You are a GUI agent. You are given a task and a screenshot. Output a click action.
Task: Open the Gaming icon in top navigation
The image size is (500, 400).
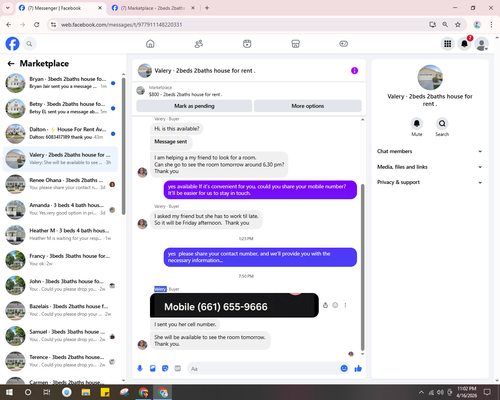344,44
